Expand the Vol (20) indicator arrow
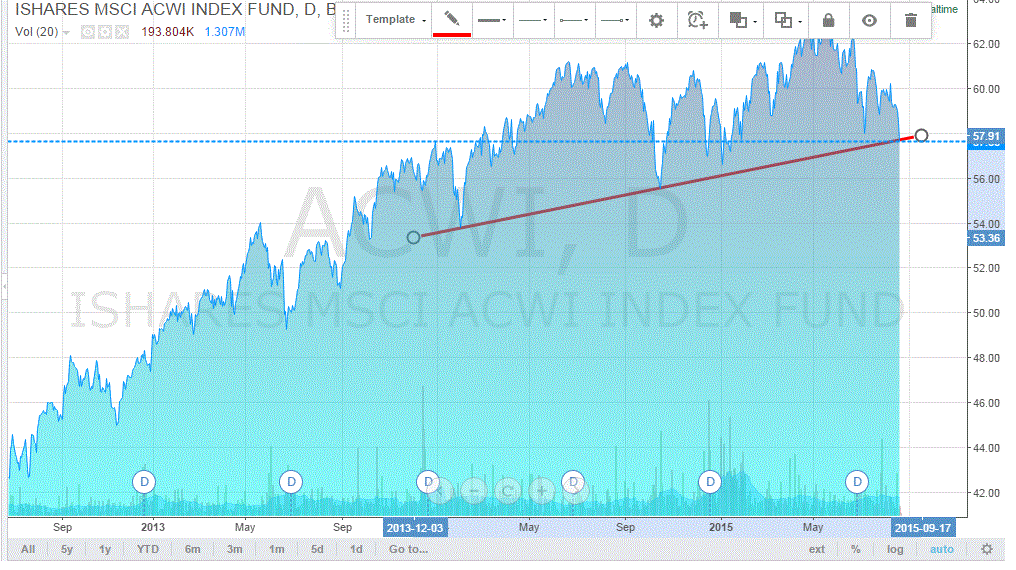1016x570 pixels. [x=66, y=32]
